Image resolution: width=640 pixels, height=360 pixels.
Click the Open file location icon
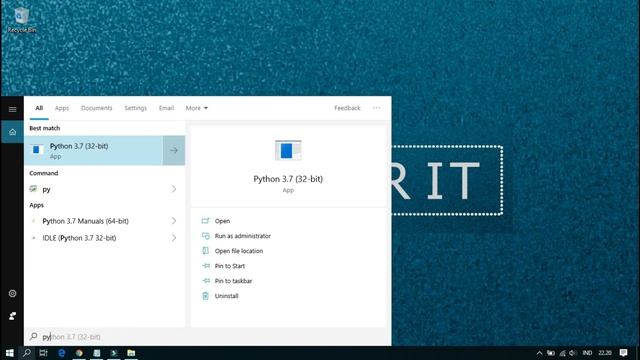coord(205,251)
